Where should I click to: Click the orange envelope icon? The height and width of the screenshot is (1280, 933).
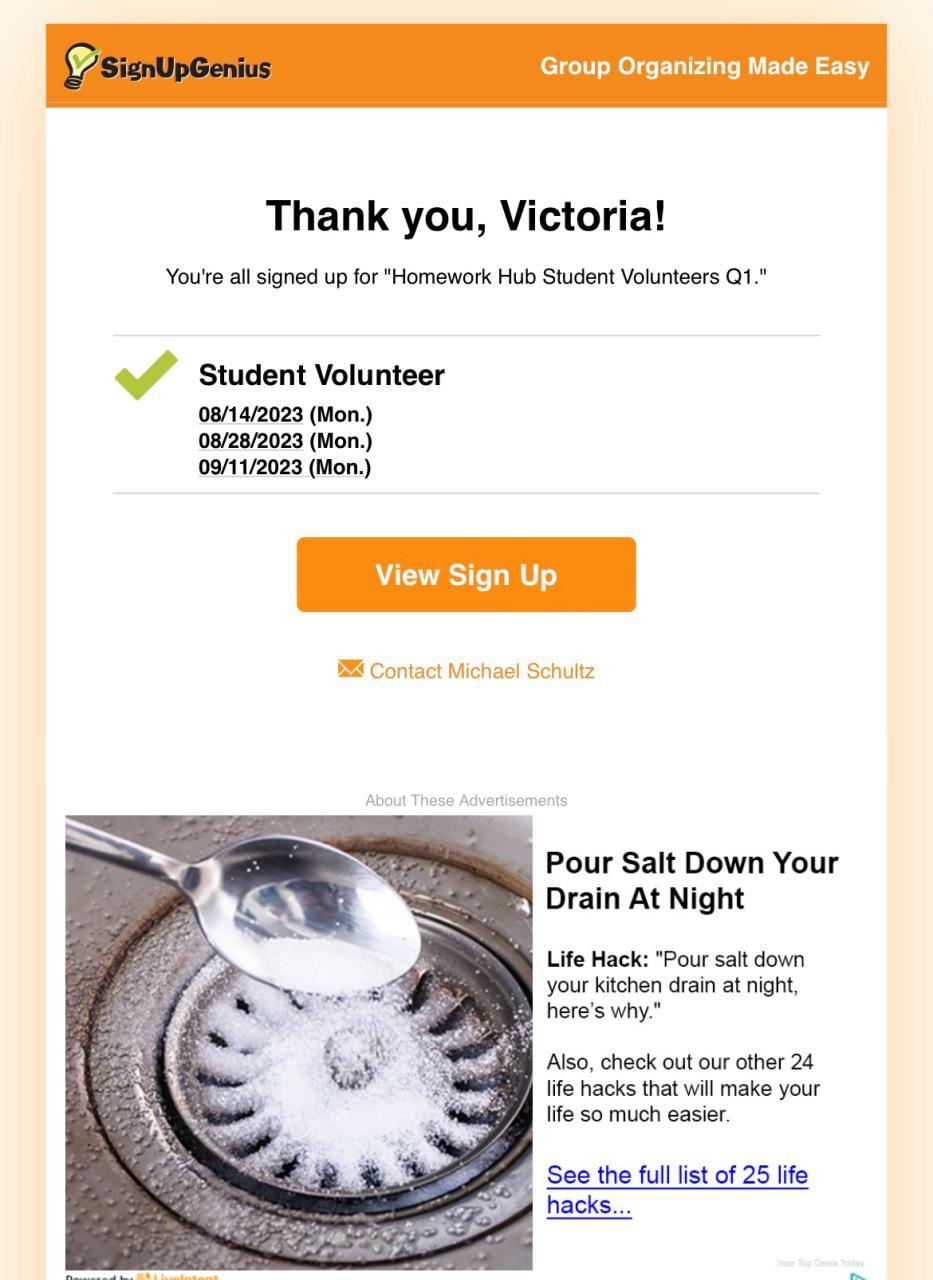350,669
